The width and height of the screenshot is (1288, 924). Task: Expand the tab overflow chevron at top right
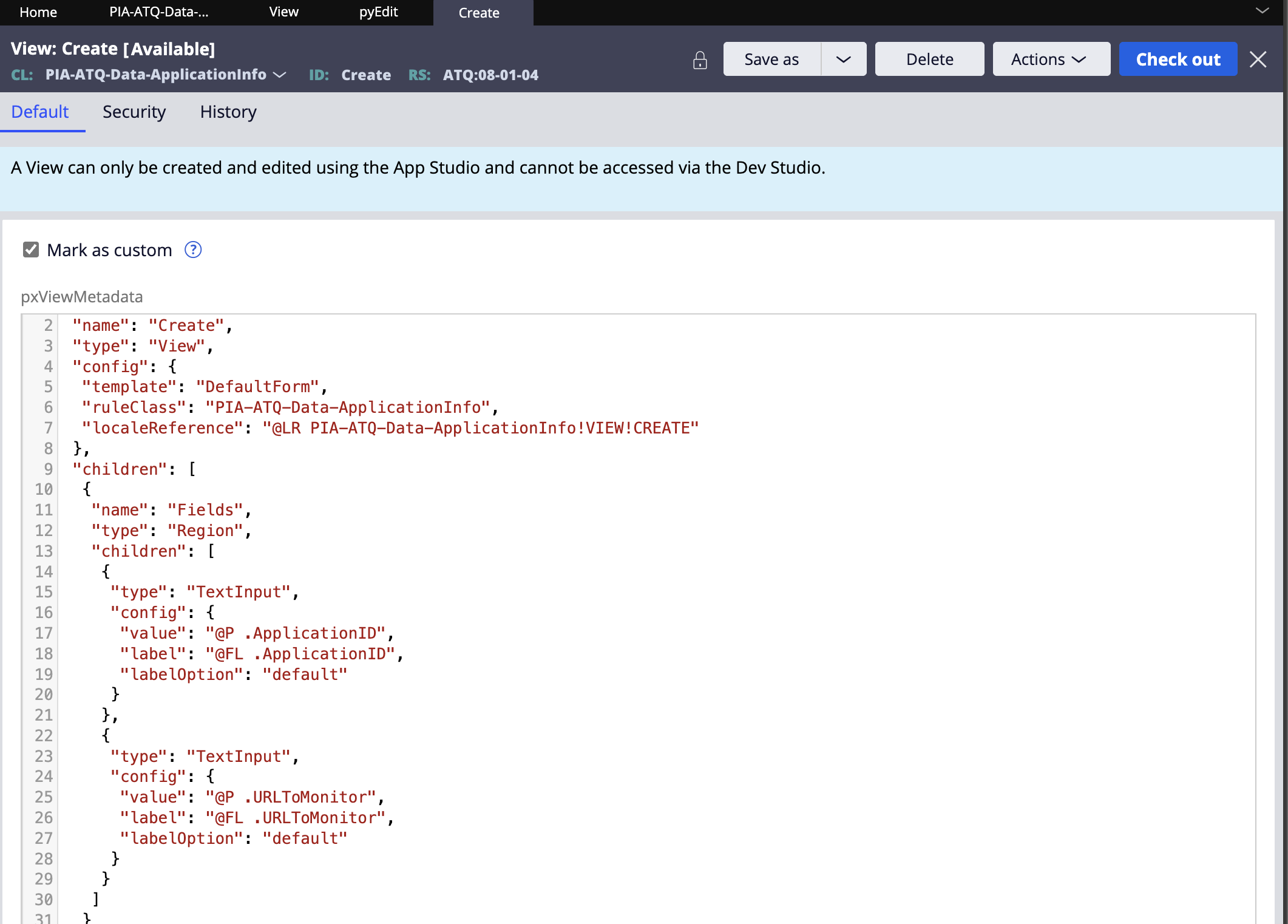(1263, 11)
